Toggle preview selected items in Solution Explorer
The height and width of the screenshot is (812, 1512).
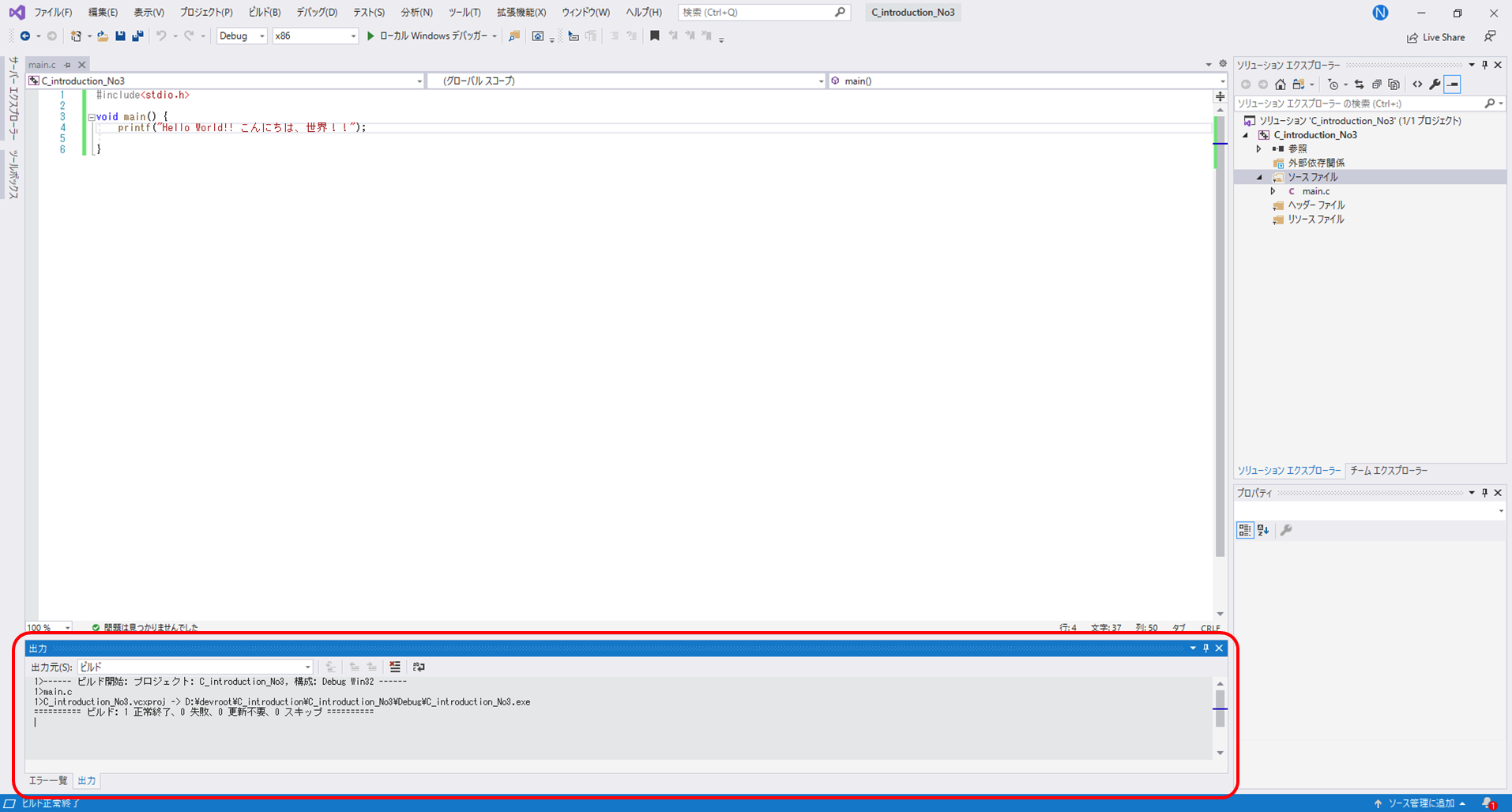pyautogui.click(x=1453, y=85)
